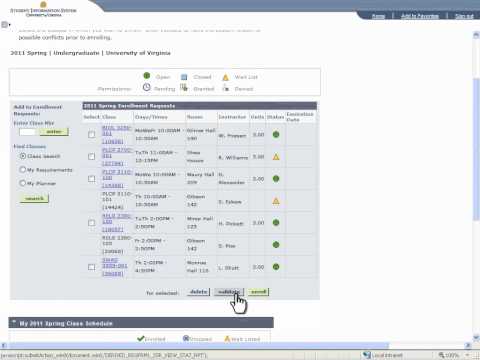
Task: Select the checkbox for the Minor Hall class
Action: 92,223
